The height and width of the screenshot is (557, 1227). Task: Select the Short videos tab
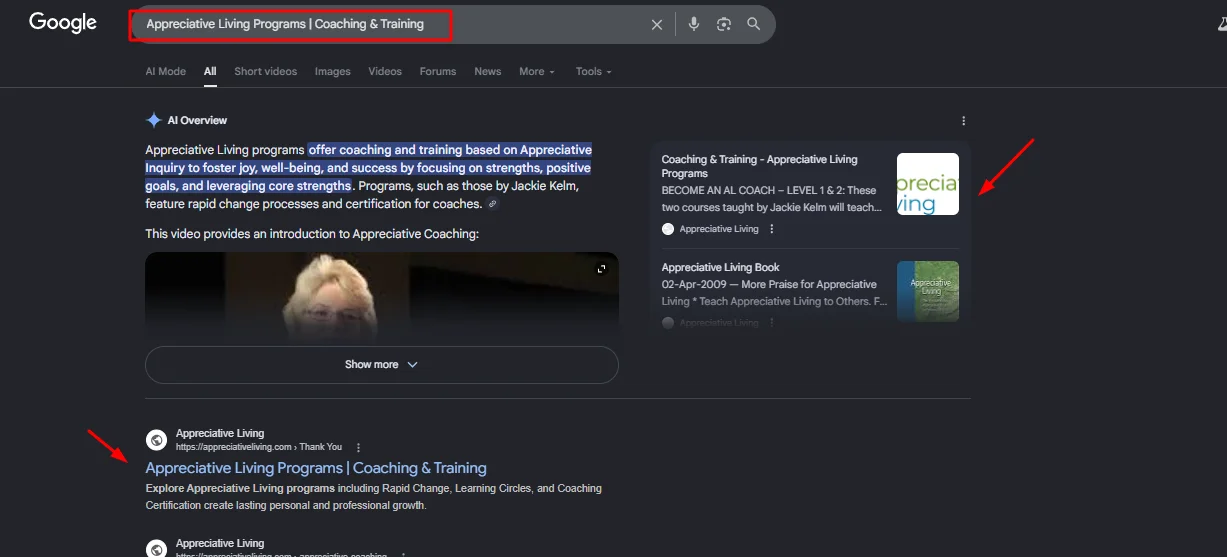(x=265, y=72)
